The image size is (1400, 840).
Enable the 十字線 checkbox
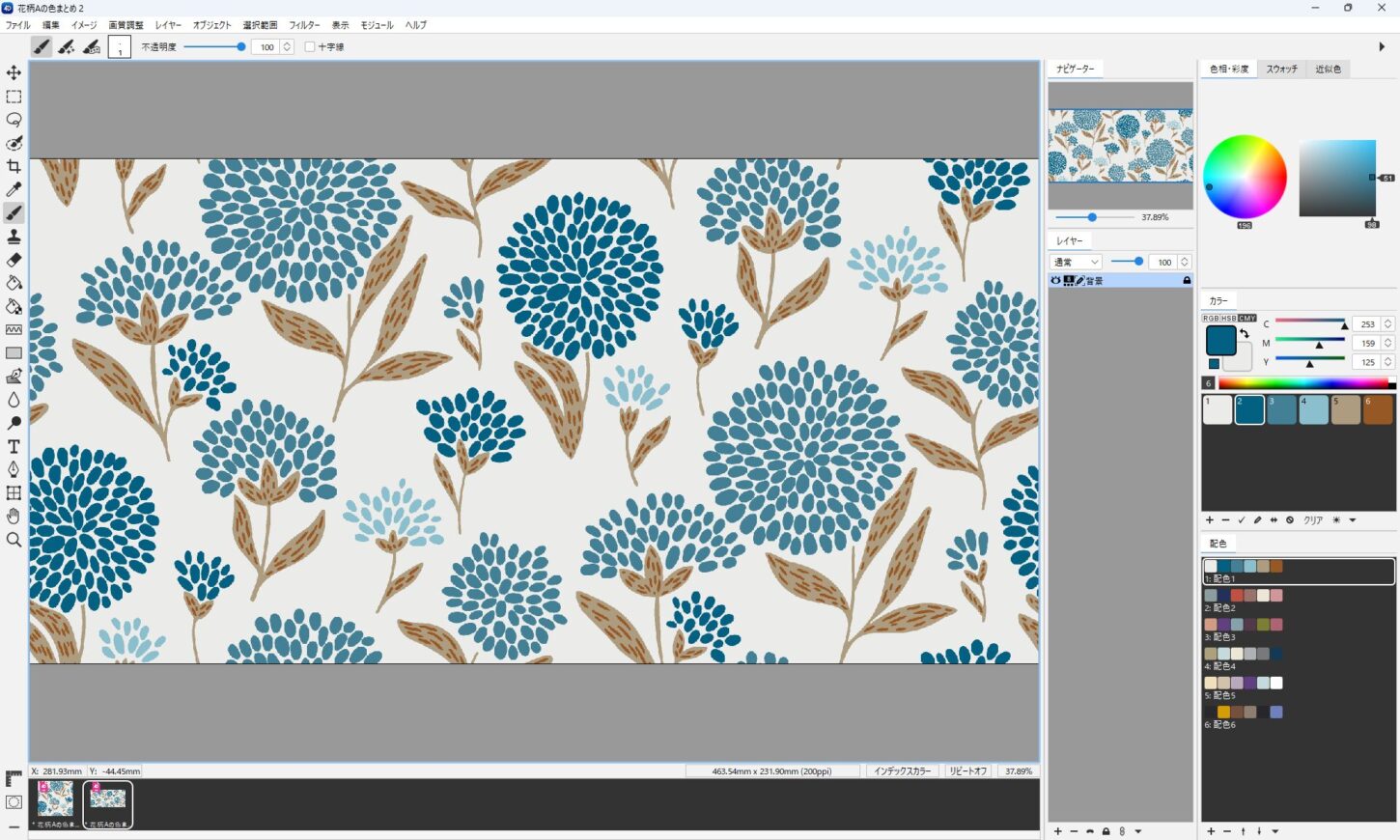tap(310, 46)
